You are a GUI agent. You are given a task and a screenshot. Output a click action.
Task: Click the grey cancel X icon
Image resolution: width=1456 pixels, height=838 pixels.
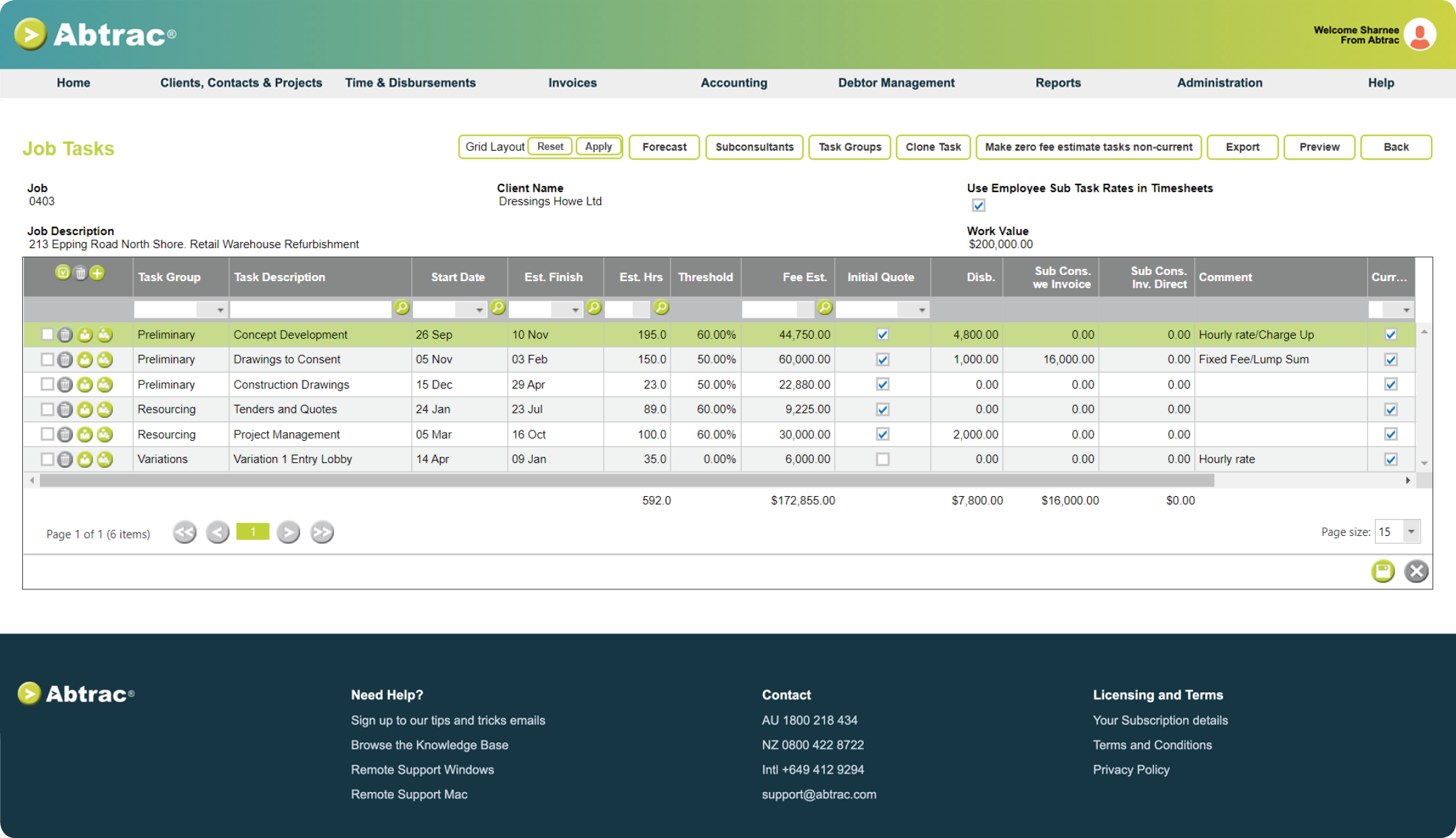pos(1416,571)
